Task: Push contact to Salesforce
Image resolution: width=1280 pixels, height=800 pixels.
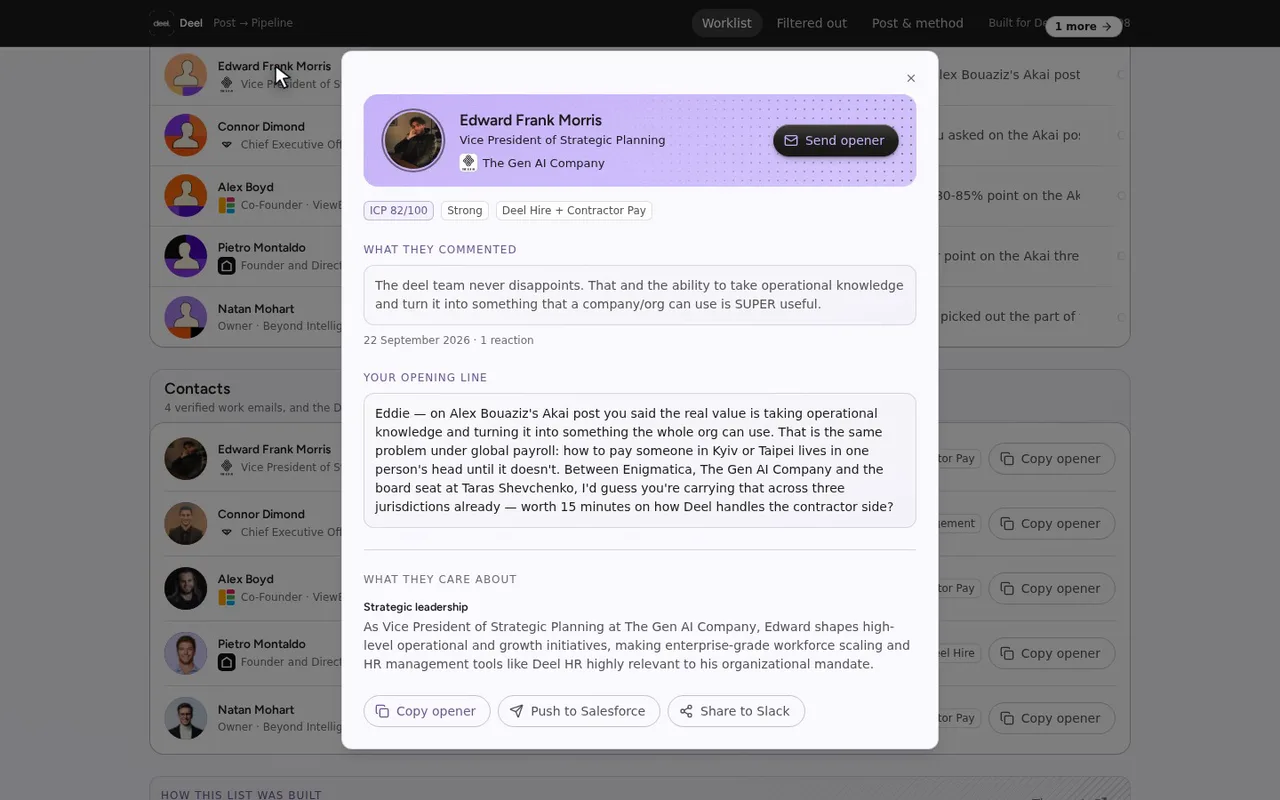Action: (x=579, y=711)
